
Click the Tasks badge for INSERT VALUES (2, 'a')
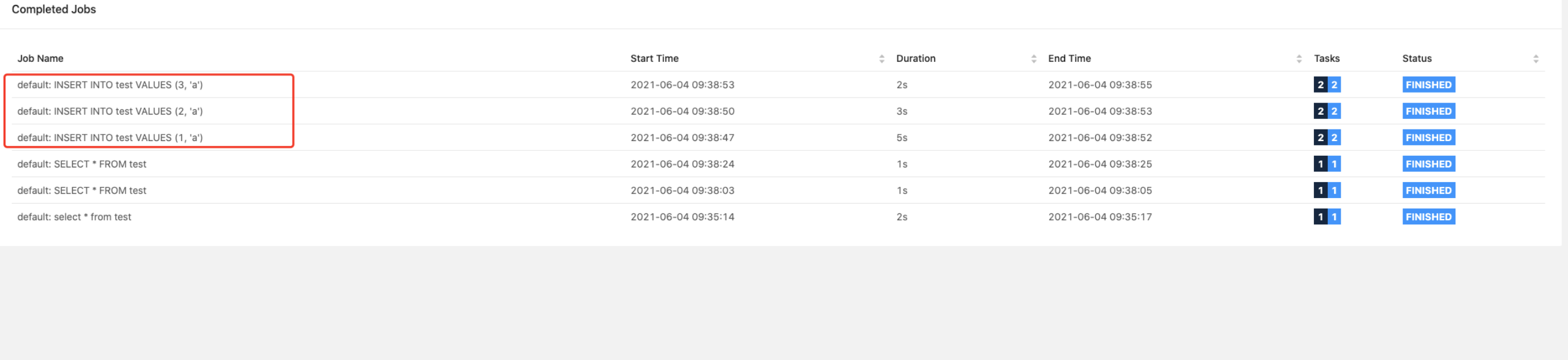[1327, 111]
